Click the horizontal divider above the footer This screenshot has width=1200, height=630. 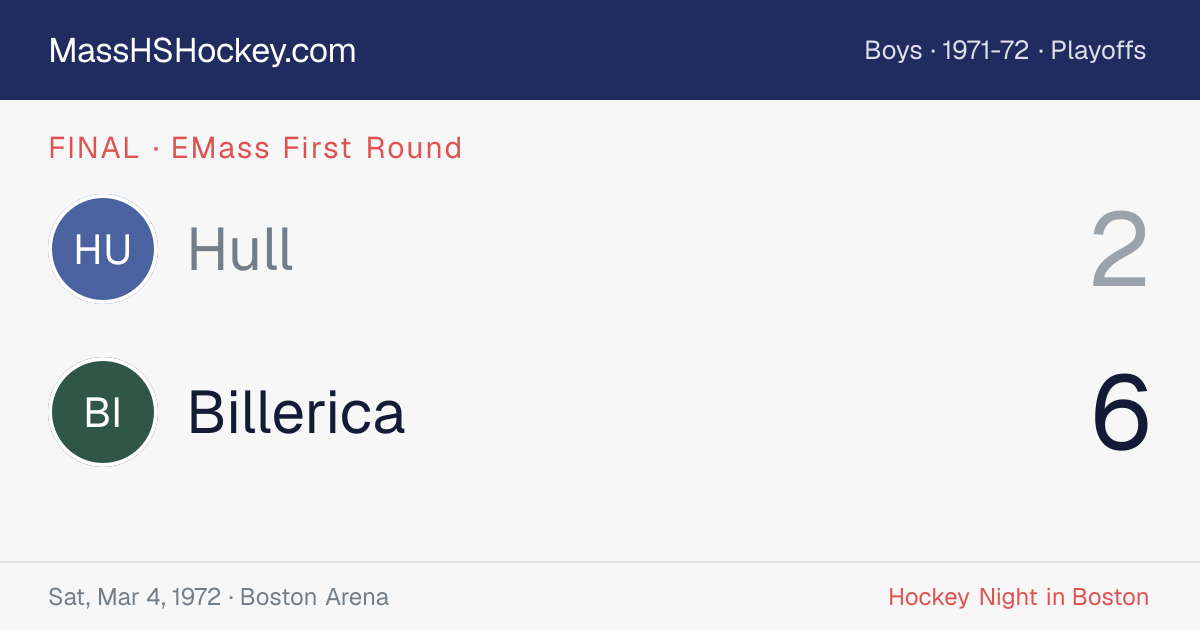(x=600, y=562)
